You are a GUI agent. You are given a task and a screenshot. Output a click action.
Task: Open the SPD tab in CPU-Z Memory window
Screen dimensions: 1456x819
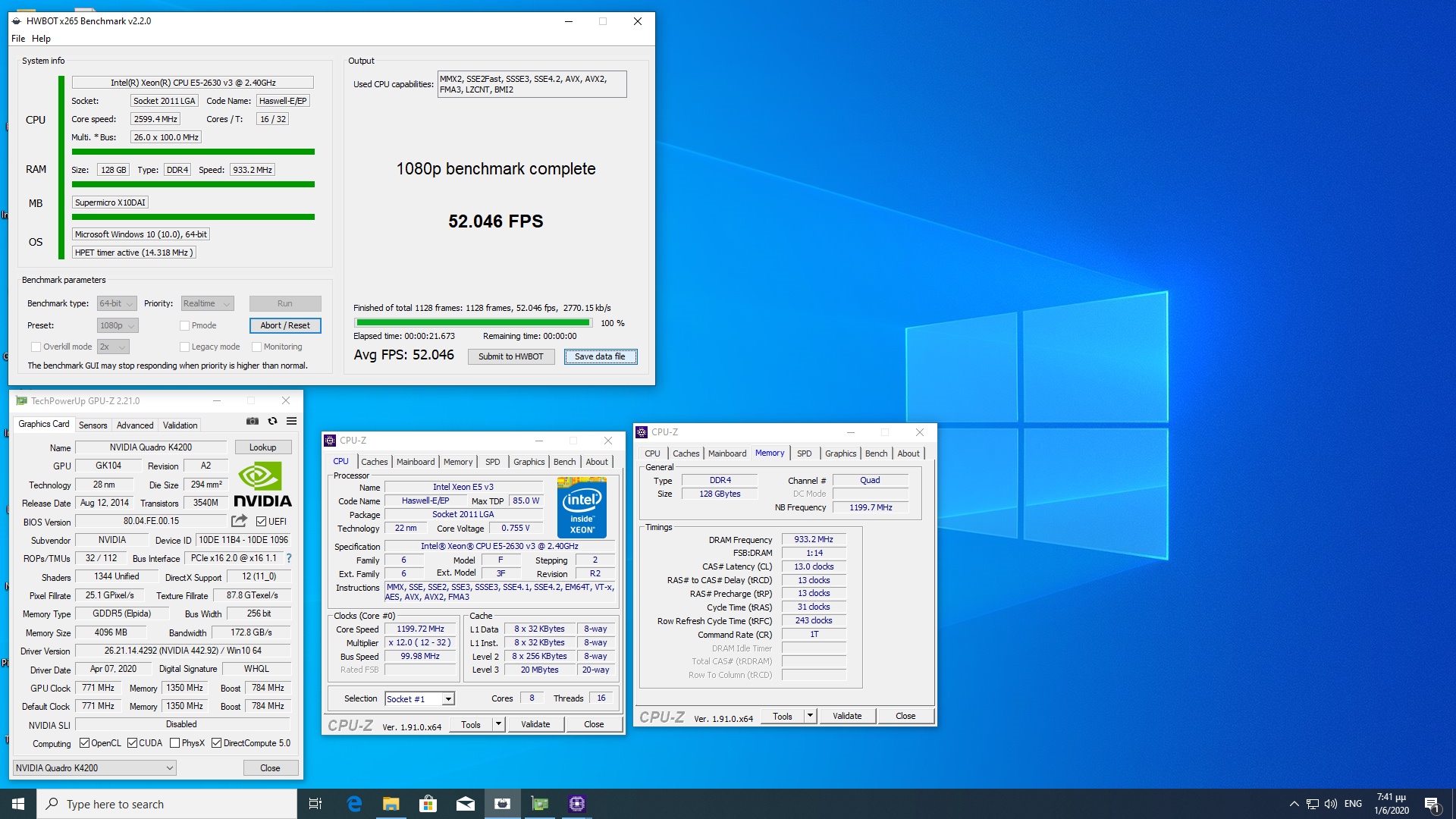pos(805,453)
